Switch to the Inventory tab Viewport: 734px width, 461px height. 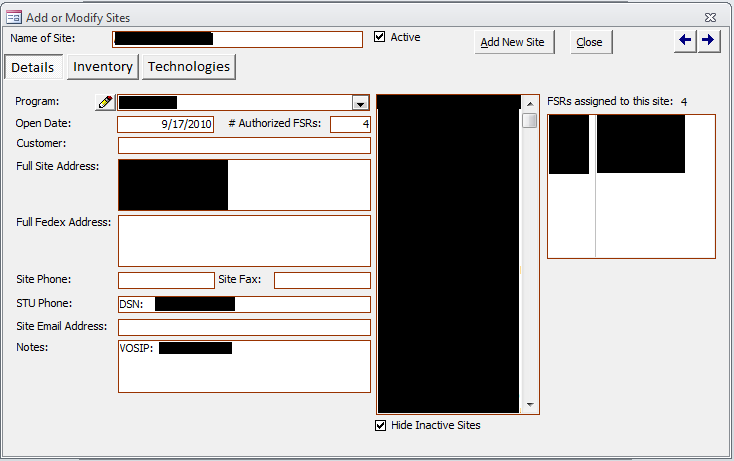[x=103, y=67]
